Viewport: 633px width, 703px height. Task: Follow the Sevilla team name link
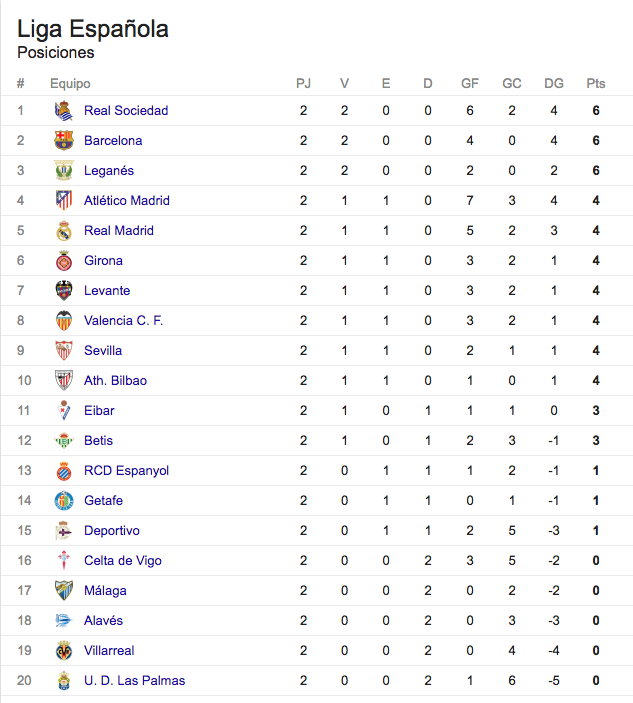coord(103,351)
